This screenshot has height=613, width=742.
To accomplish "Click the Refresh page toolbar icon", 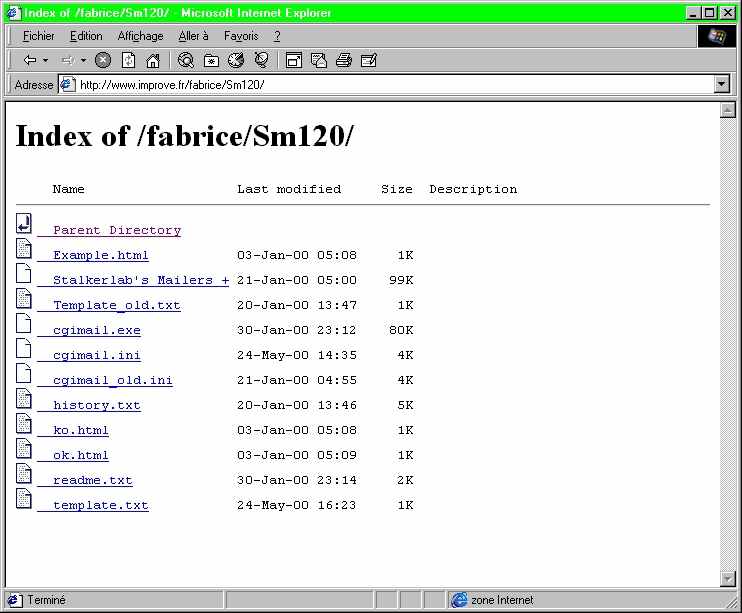I will click(x=128, y=60).
